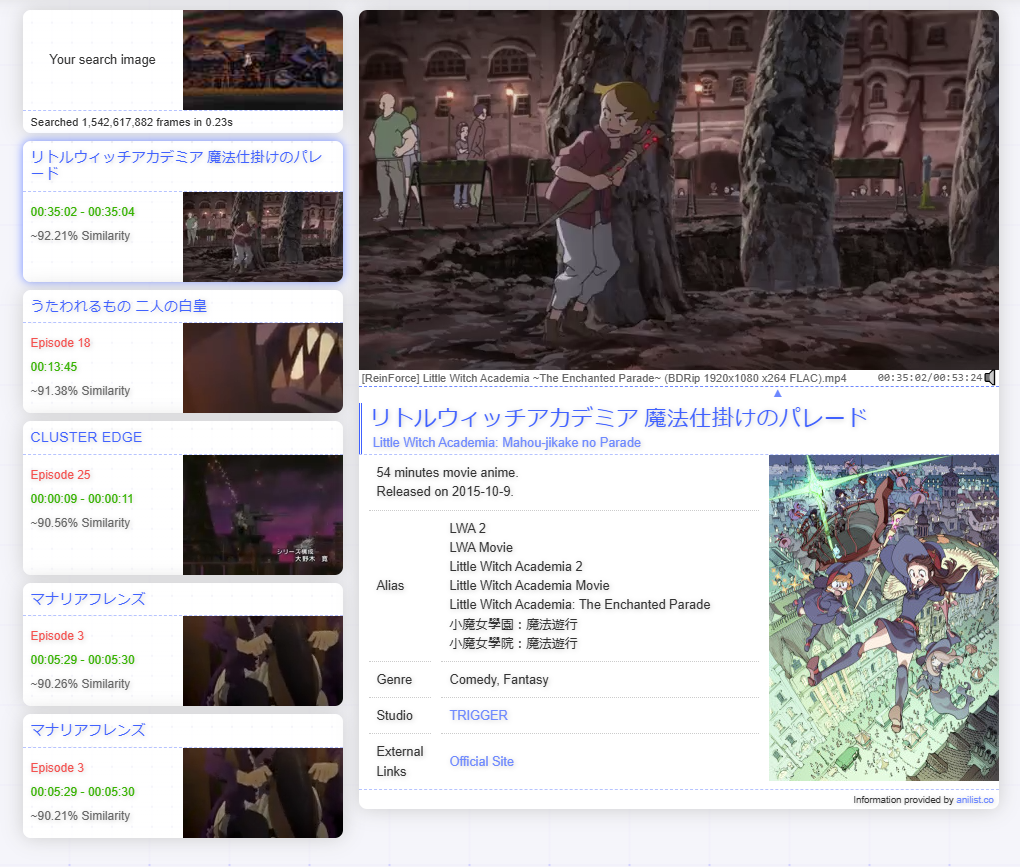This screenshot has width=1020, height=867.
Task: Click Released on 2015-10-9 text
Action: coord(445,492)
